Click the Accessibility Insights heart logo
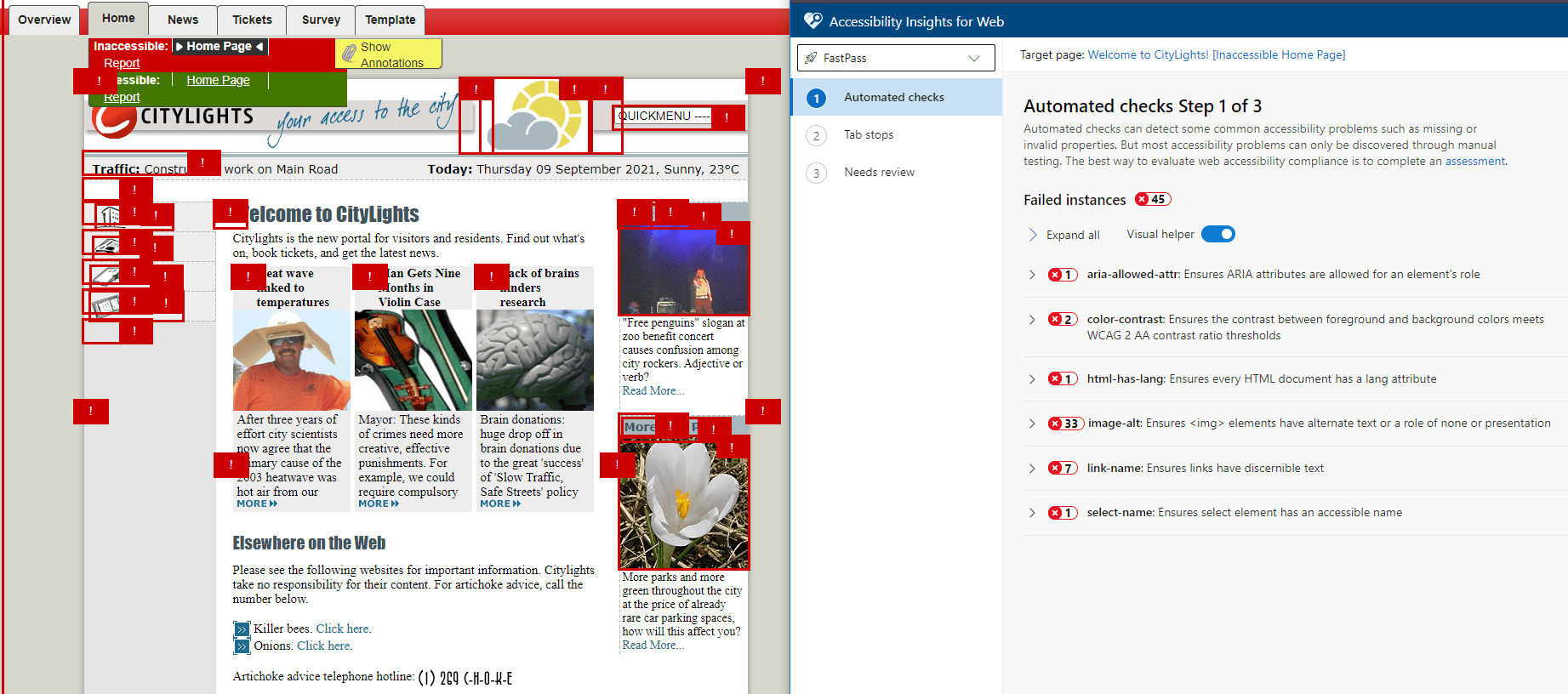The width and height of the screenshot is (1568, 694). pos(813,21)
